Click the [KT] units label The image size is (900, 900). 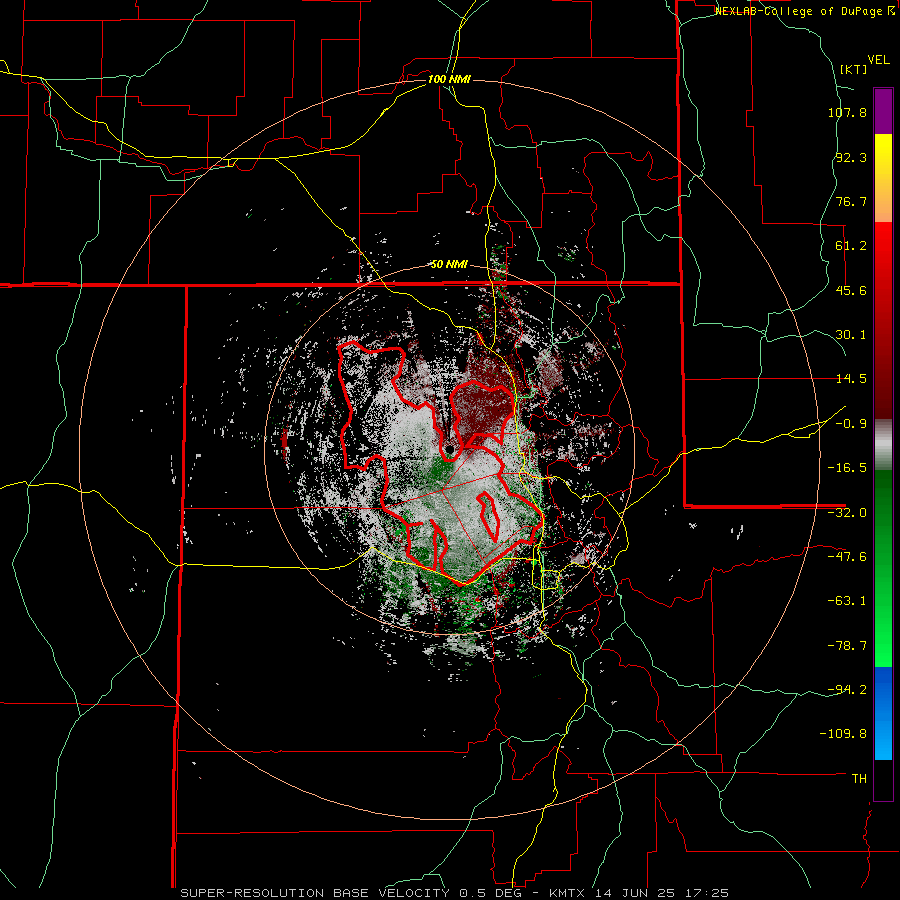853,69
